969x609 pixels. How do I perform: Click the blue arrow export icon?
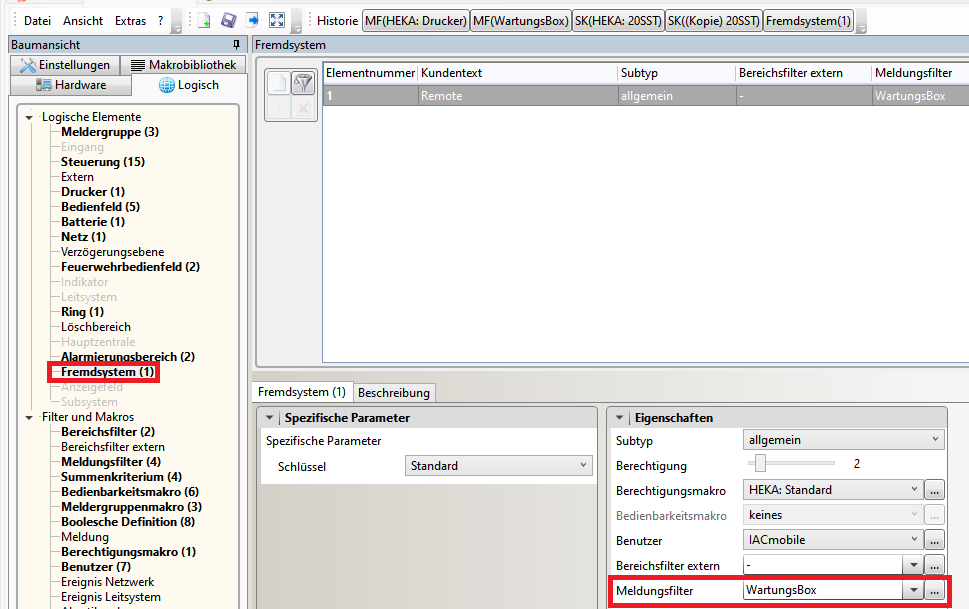(x=253, y=20)
